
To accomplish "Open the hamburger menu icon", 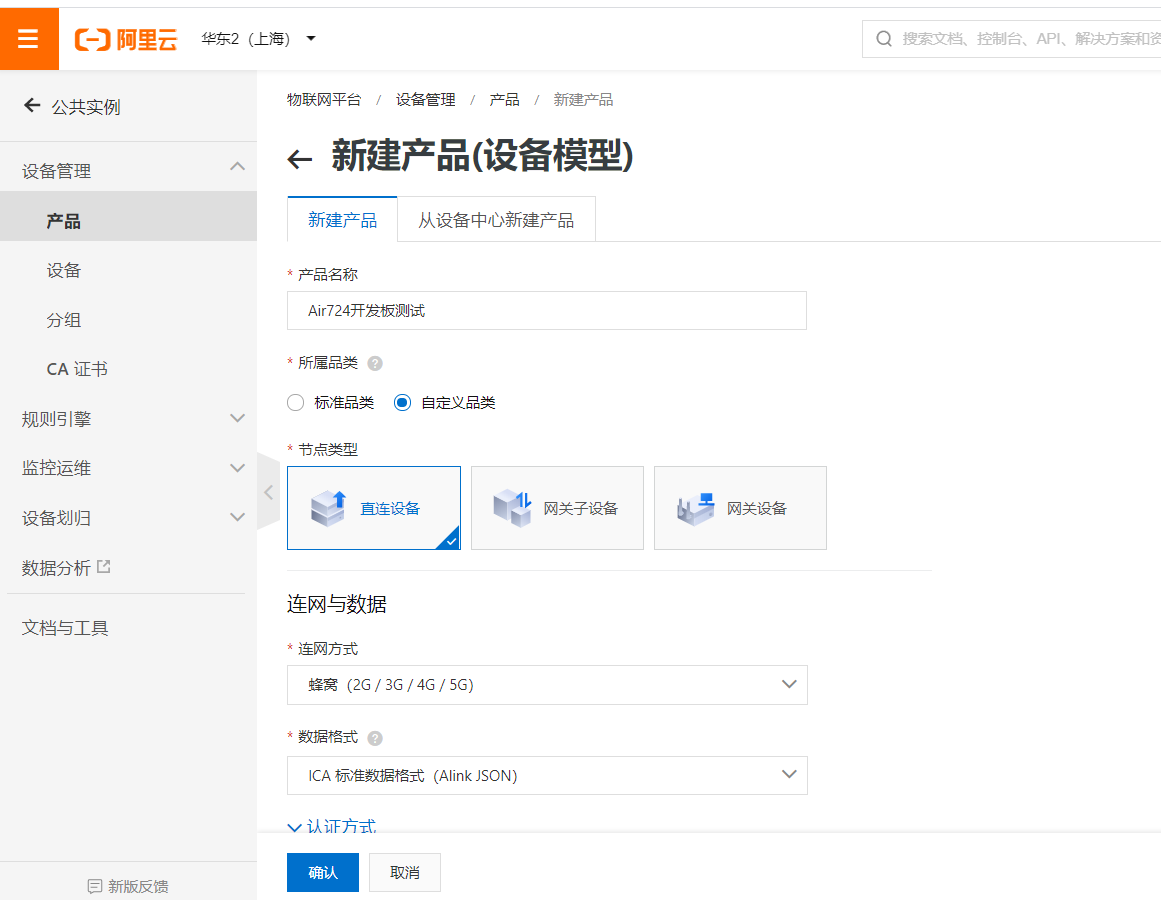I will 29,38.
